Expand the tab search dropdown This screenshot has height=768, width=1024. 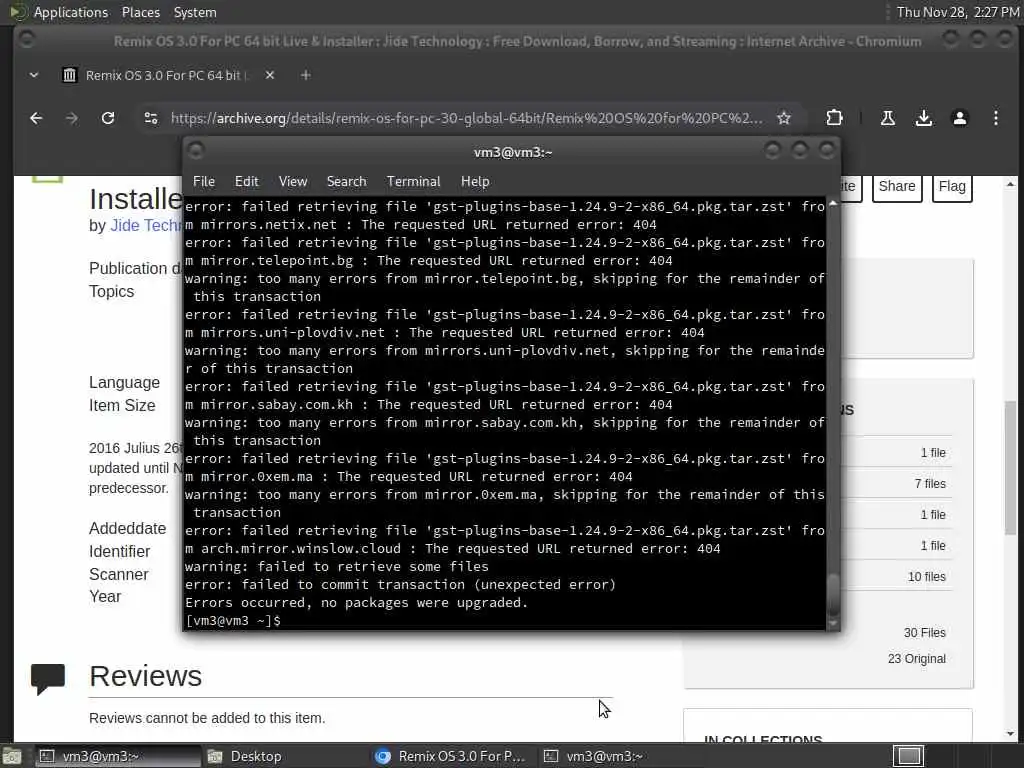[34, 75]
